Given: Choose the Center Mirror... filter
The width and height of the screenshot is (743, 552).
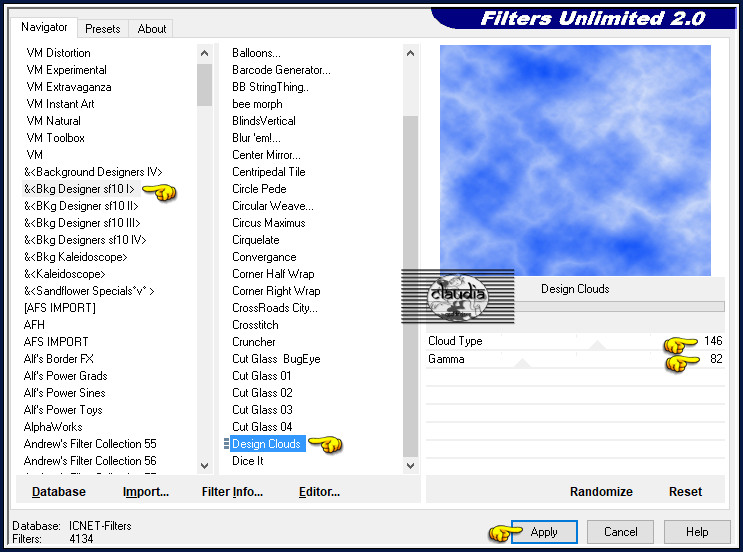Looking at the screenshot, I should point(266,155).
